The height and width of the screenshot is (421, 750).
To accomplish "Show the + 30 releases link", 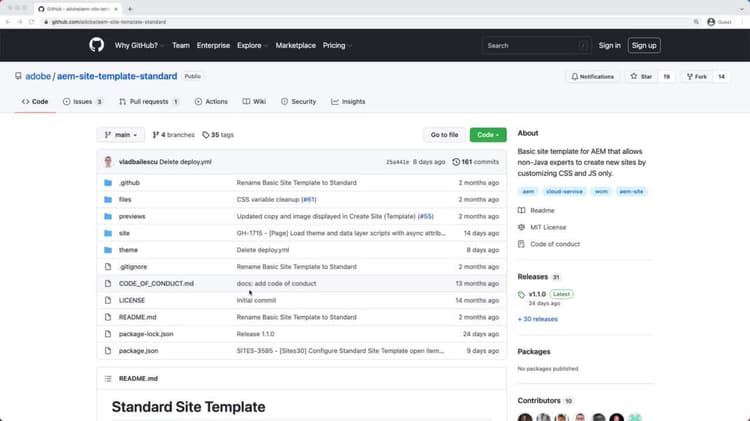I will coord(538,319).
